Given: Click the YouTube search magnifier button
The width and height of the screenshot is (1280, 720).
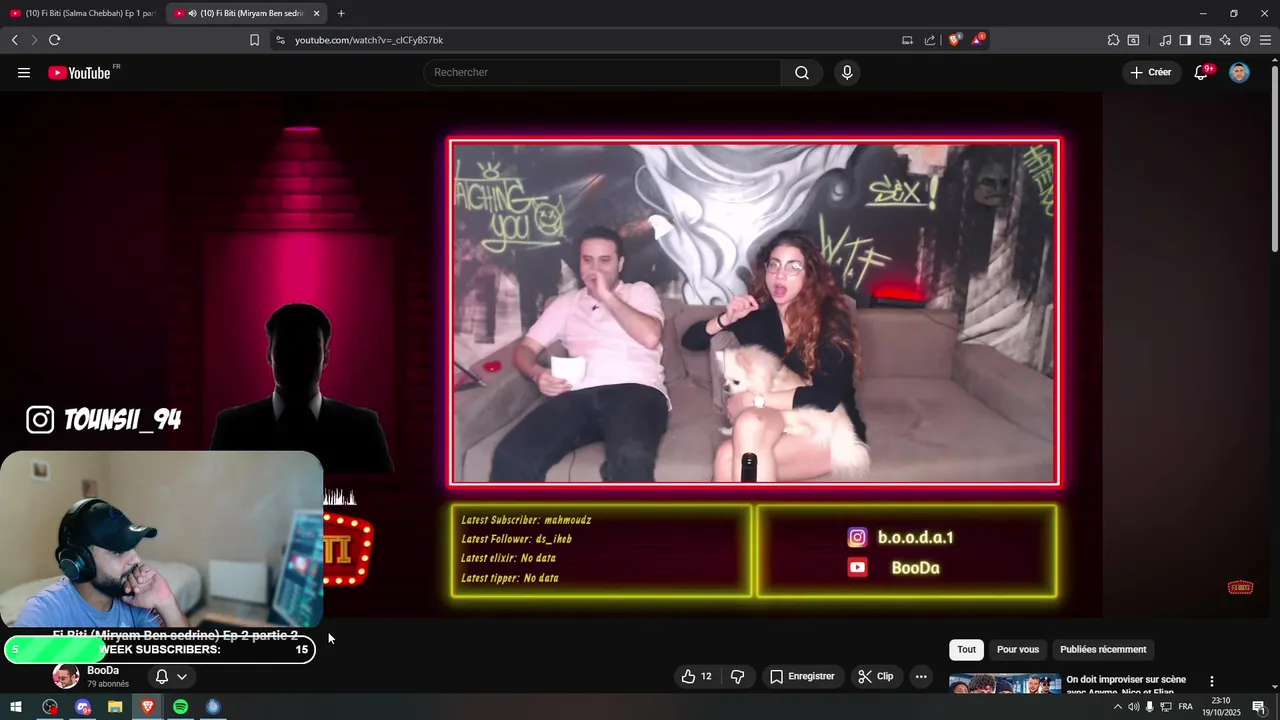Looking at the screenshot, I should click(x=802, y=73).
